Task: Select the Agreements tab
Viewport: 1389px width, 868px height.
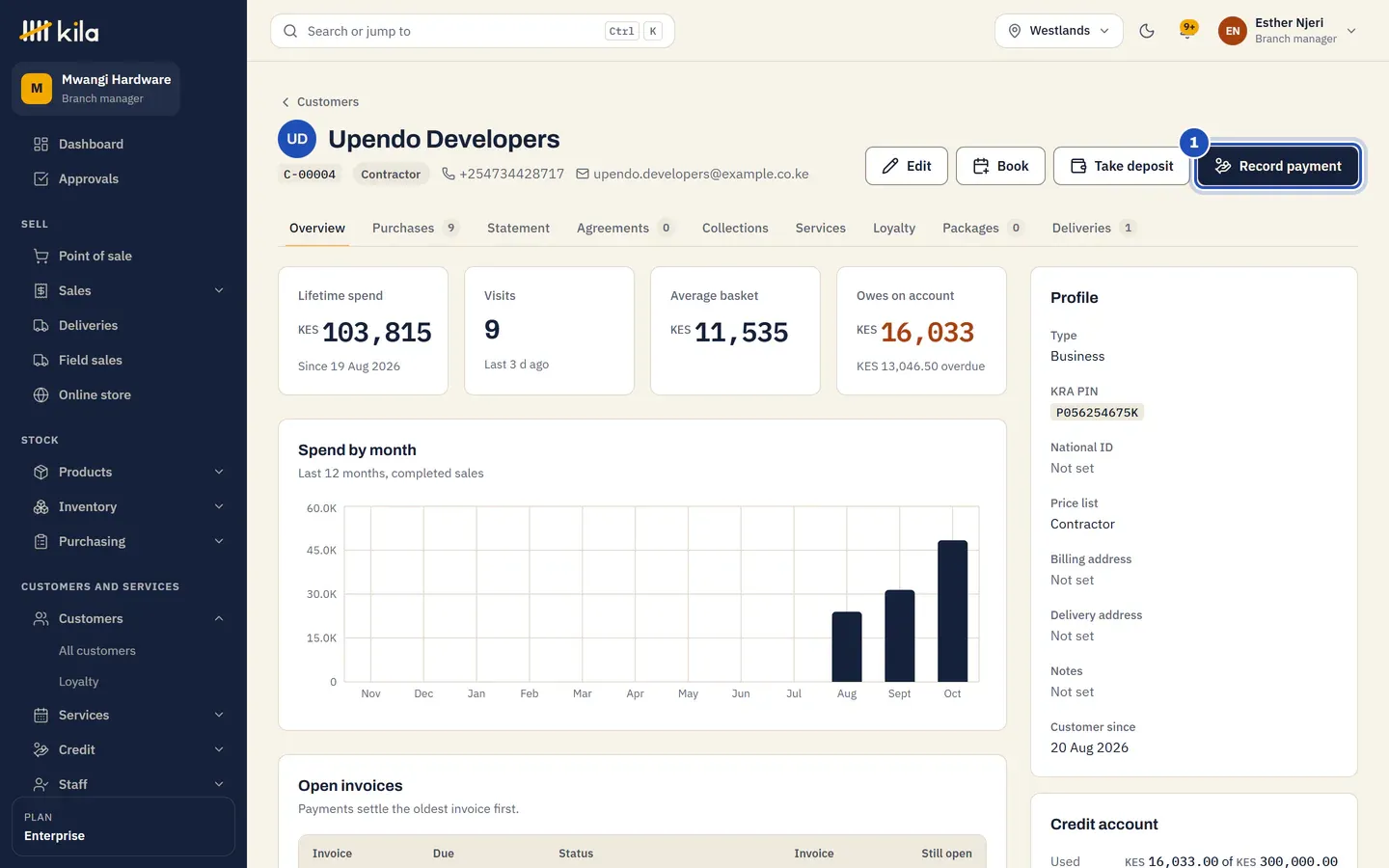Action: coord(625,228)
